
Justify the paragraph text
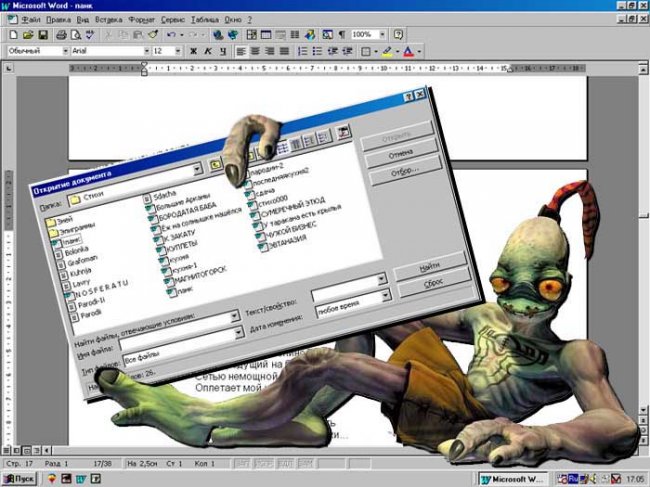pos(284,51)
